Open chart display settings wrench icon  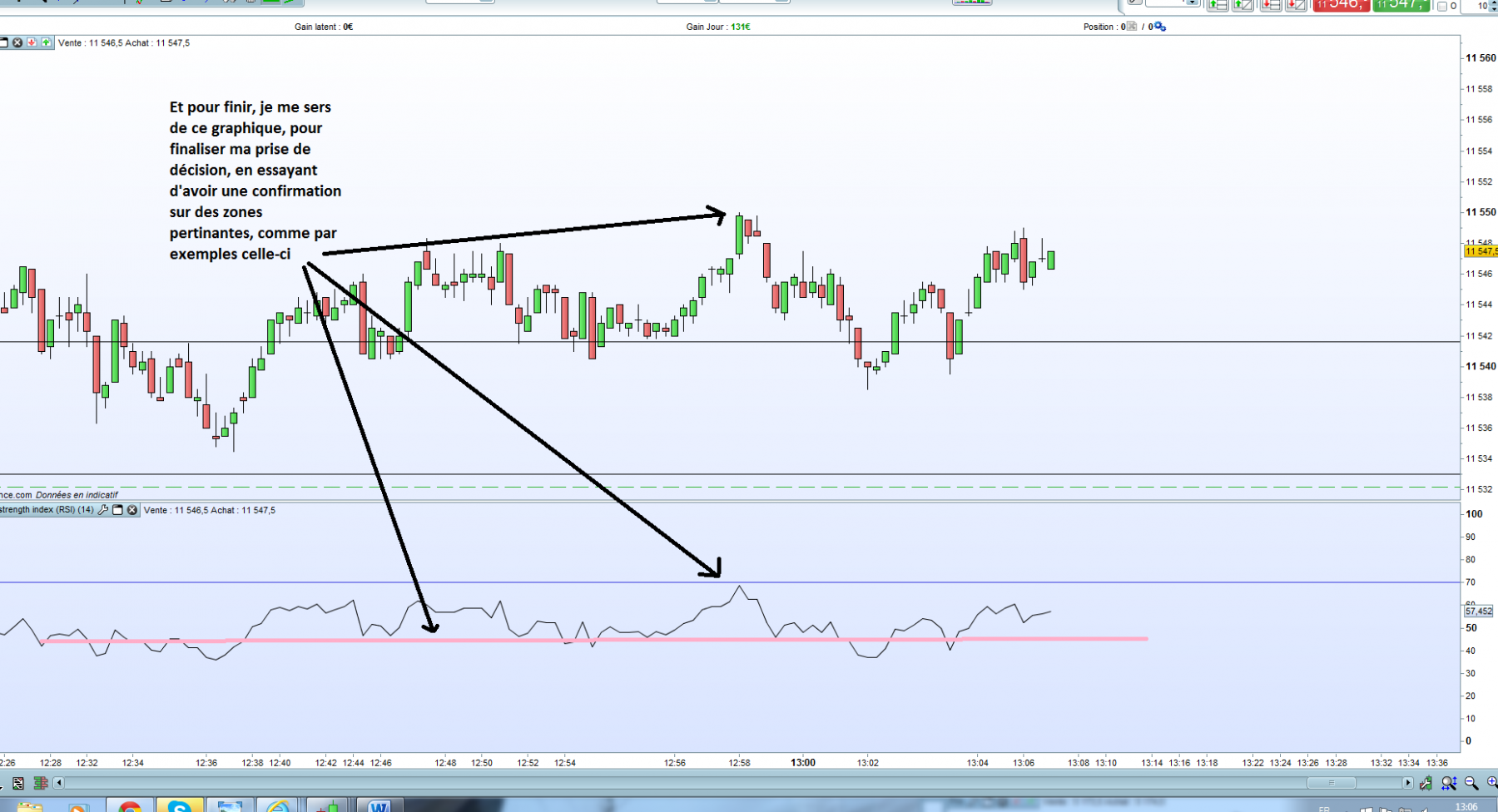click(x=1426, y=783)
